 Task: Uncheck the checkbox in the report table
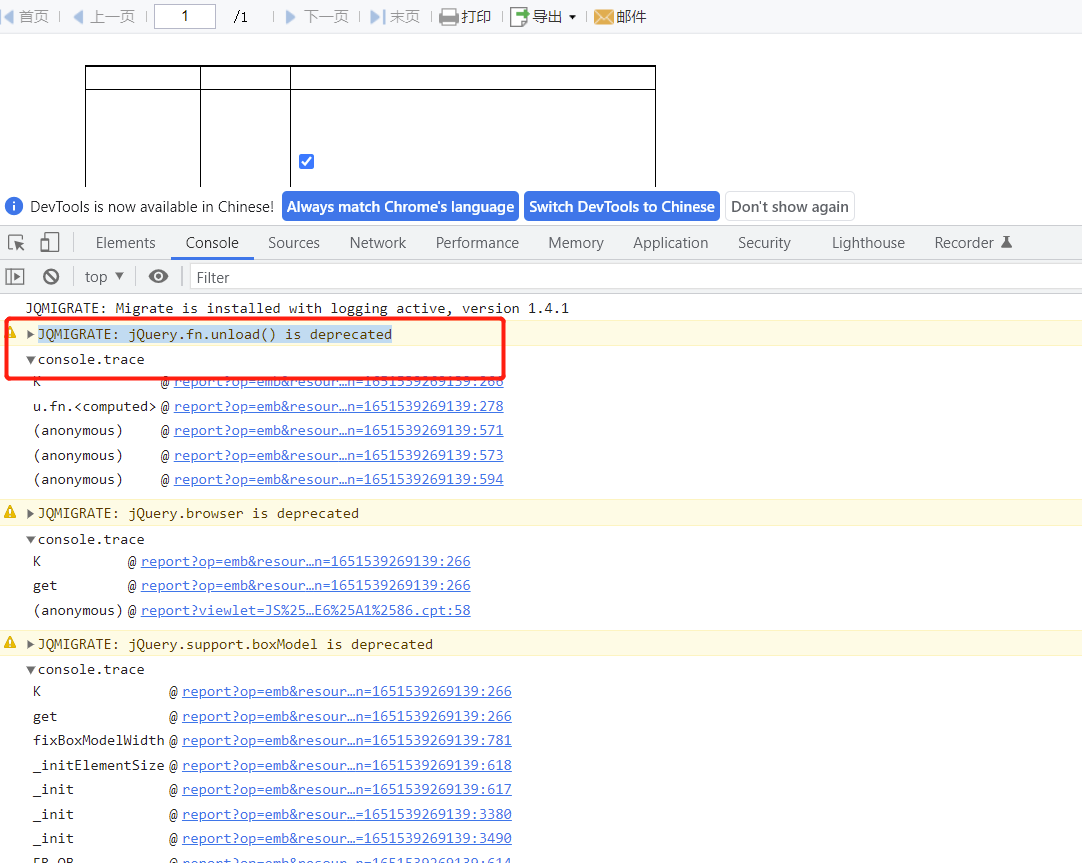pos(306,161)
